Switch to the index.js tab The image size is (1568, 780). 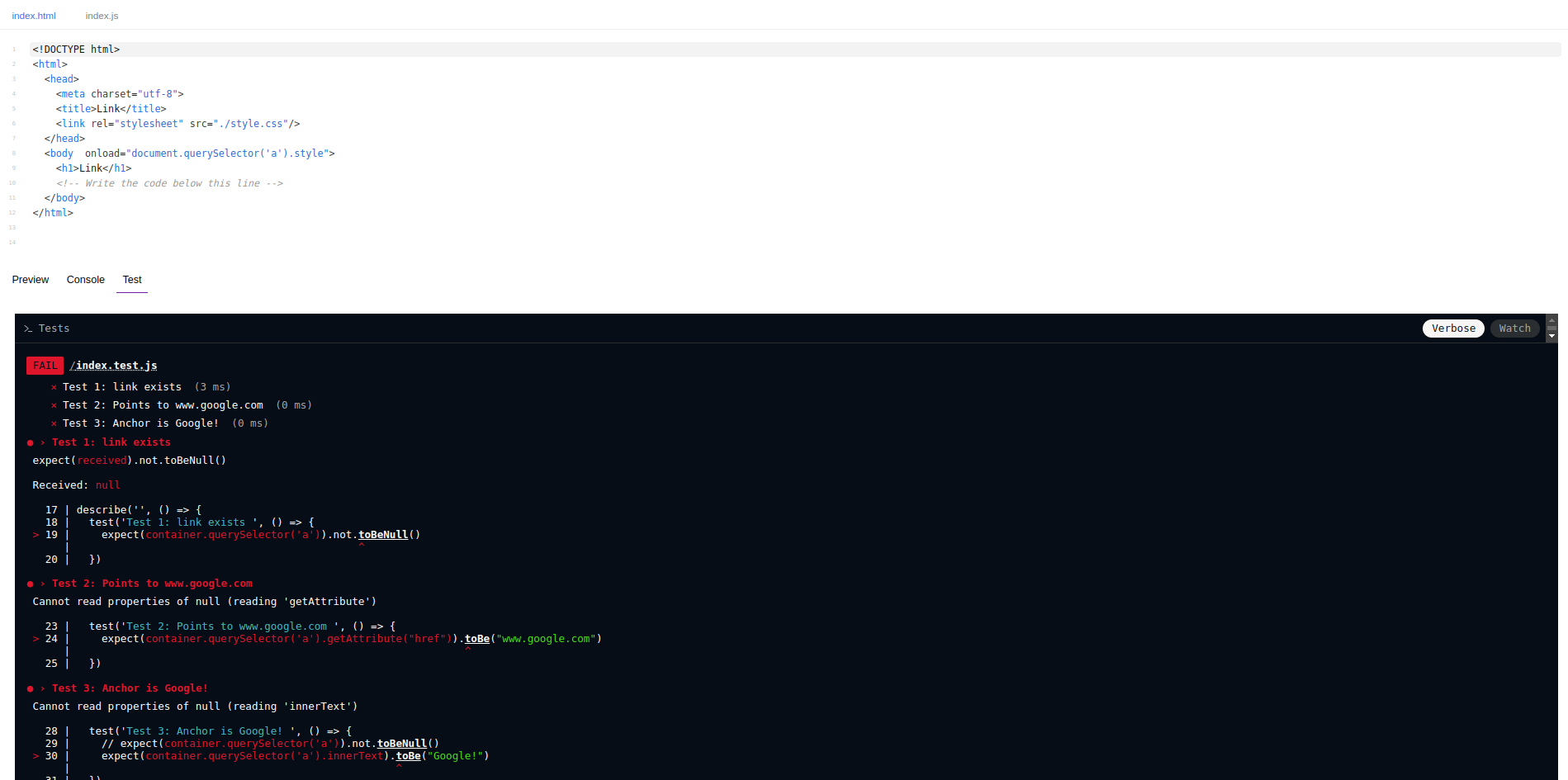(x=102, y=15)
